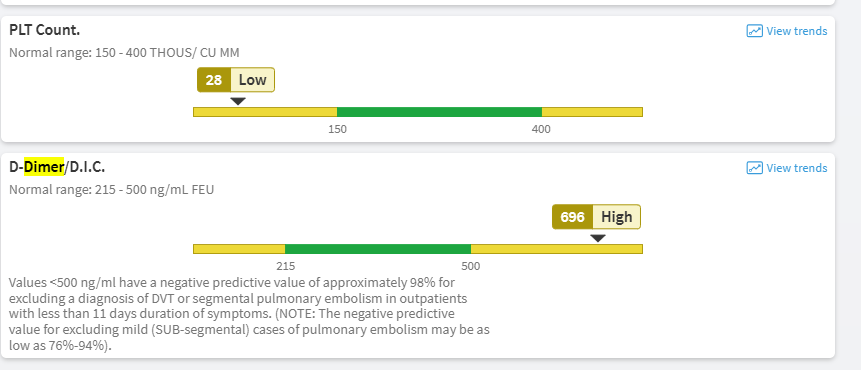Image resolution: width=861 pixels, height=370 pixels.
Task: Click the highlighted Dimer word in heading
Action: (x=44, y=167)
